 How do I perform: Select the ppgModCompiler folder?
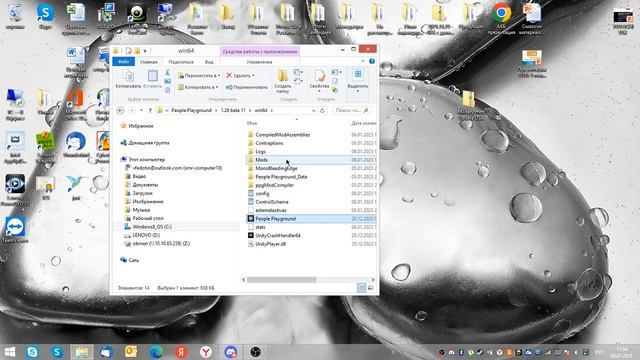[274, 185]
